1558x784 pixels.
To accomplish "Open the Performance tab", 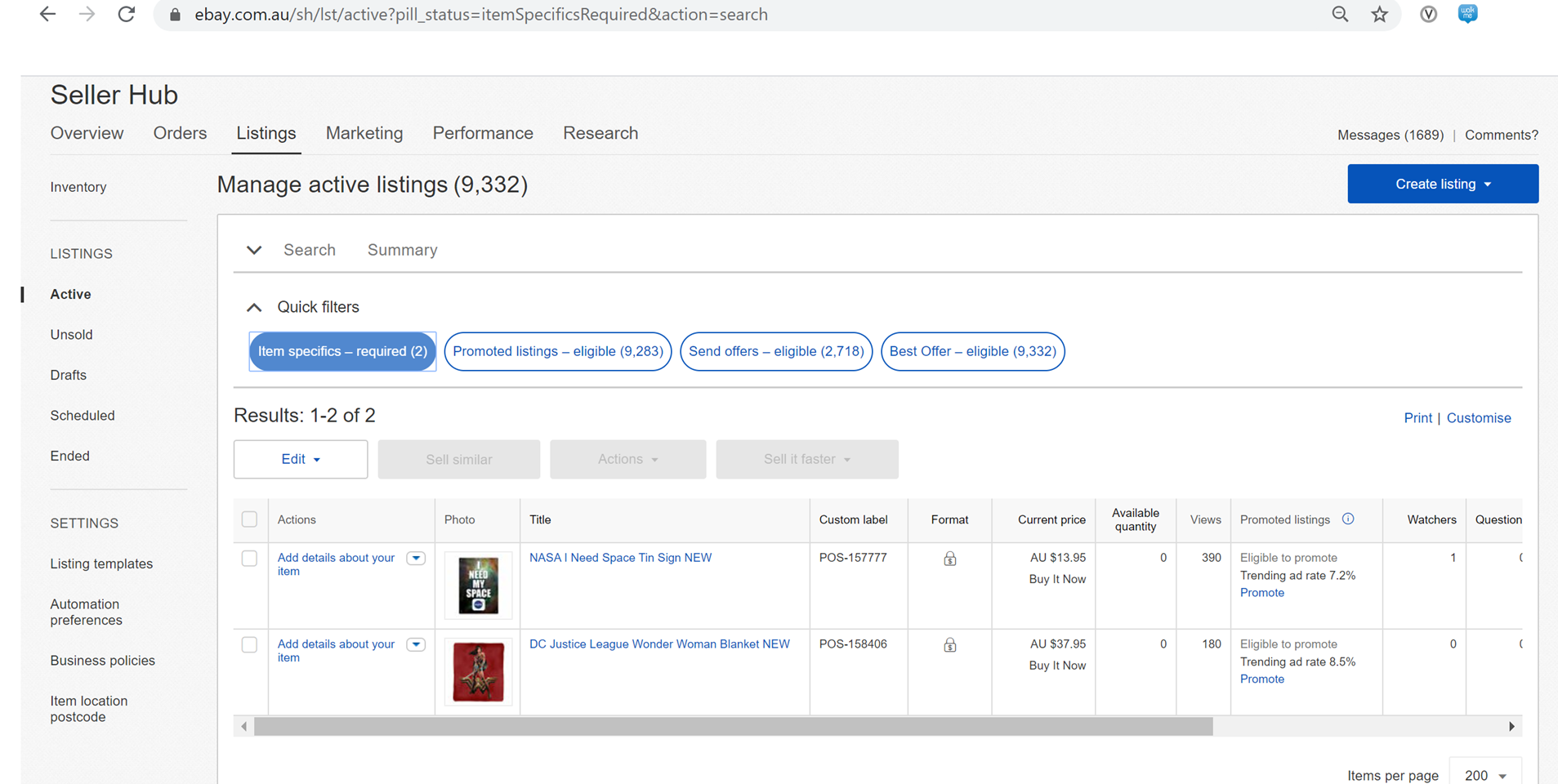I will 483,133.
